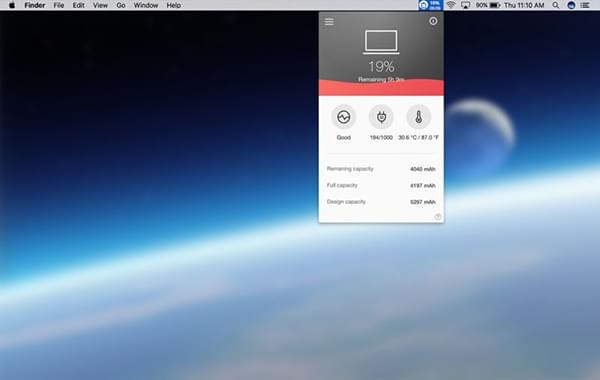This screenshot has width=600, height=380.
Task: Click the 4040 mAh value
Action: tap(423, 169)
